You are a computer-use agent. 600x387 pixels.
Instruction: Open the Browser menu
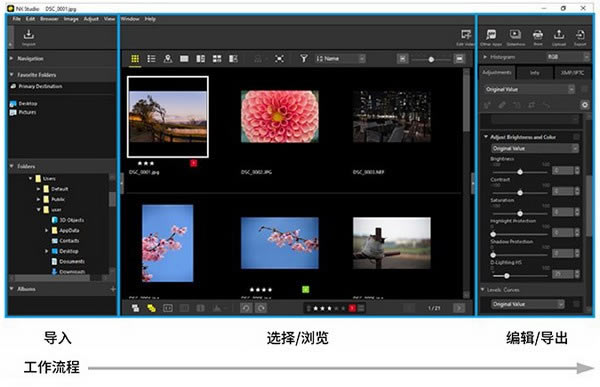49,19
